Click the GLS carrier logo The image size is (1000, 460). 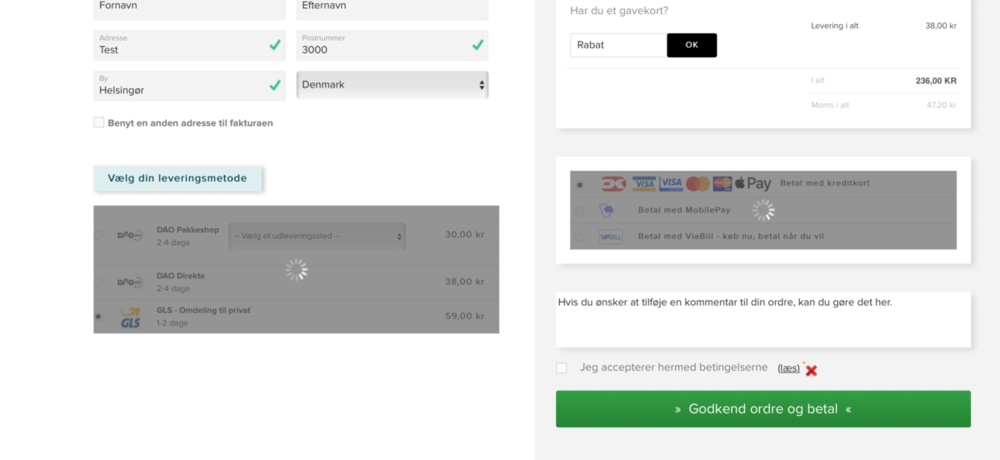130,316
